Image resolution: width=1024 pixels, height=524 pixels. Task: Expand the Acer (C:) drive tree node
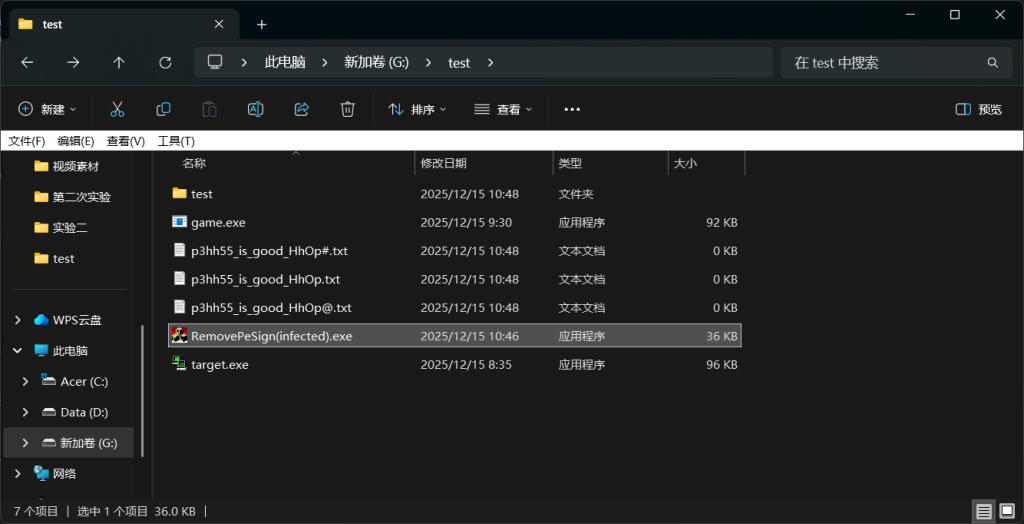click(25, 381)
